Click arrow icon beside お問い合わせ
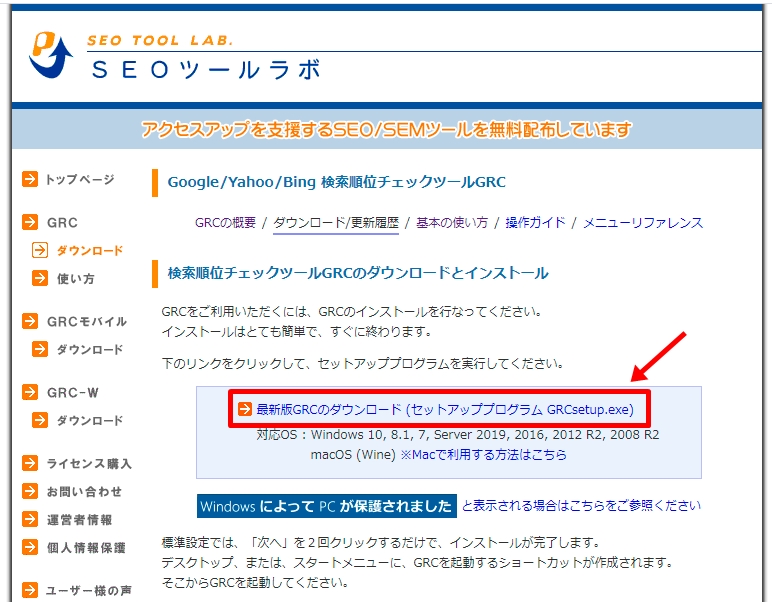 pos(30,491)
